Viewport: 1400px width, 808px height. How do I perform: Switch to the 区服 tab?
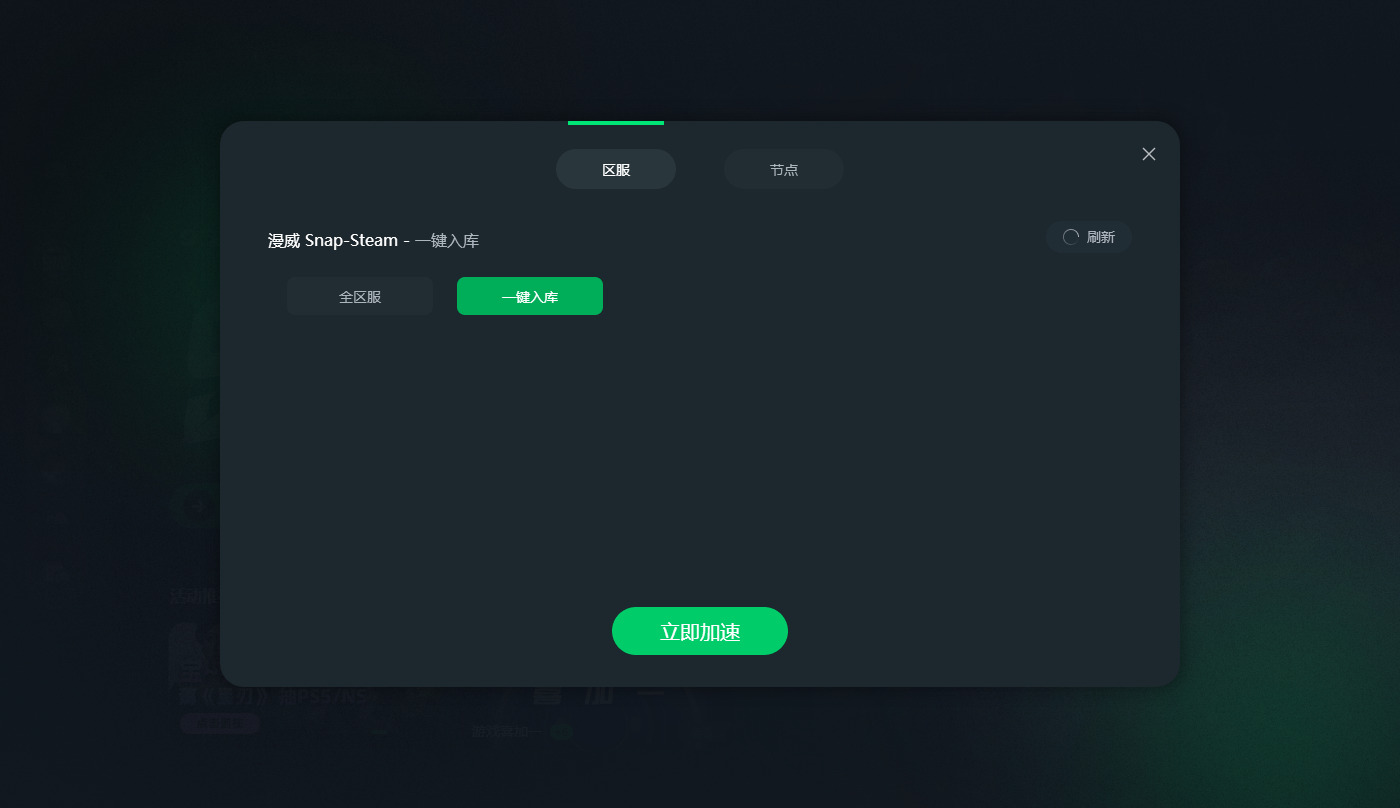coord(616,169)
